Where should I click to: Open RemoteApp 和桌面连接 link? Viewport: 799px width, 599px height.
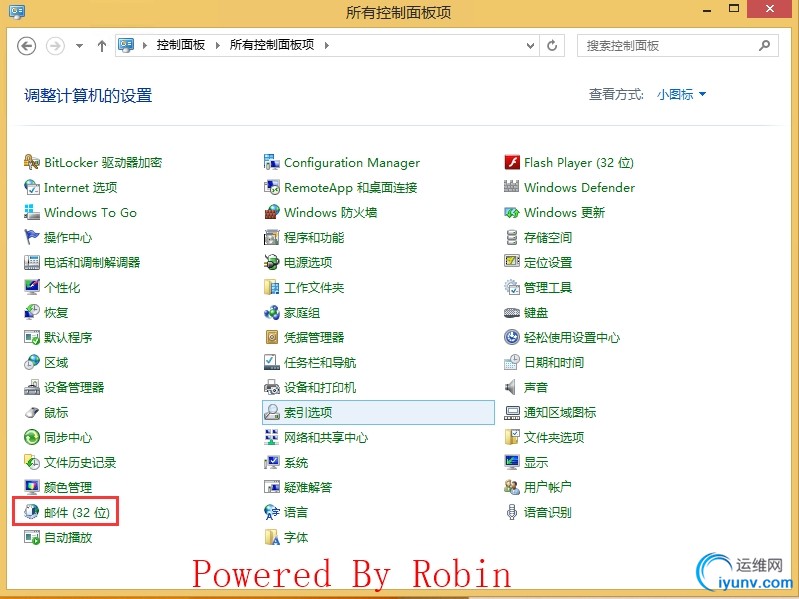(x=351, y=187)
